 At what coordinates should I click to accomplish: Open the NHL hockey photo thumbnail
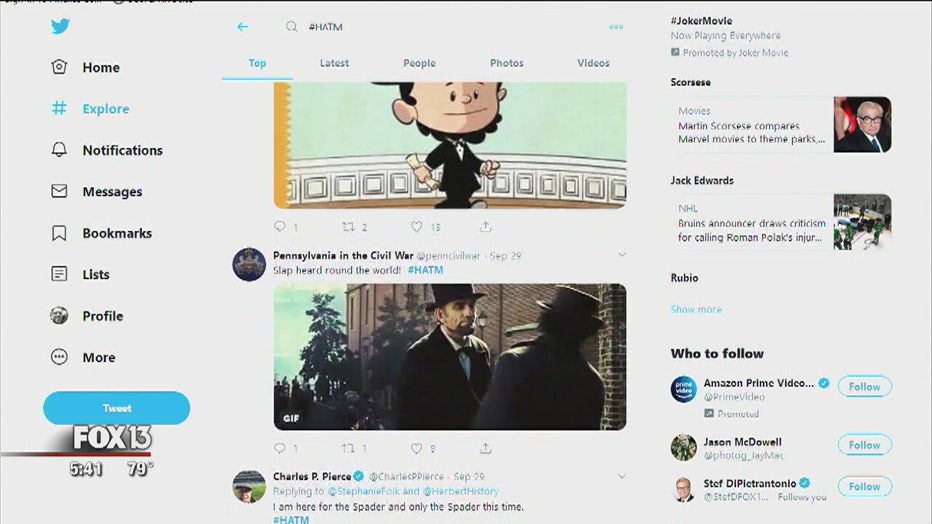tap(862, 222)
